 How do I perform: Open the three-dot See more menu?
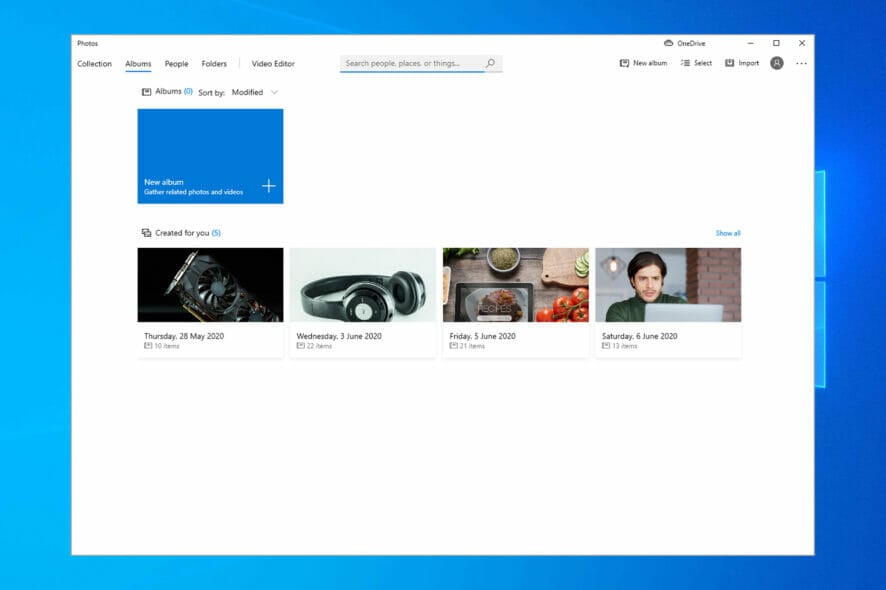tap(801, 63)
